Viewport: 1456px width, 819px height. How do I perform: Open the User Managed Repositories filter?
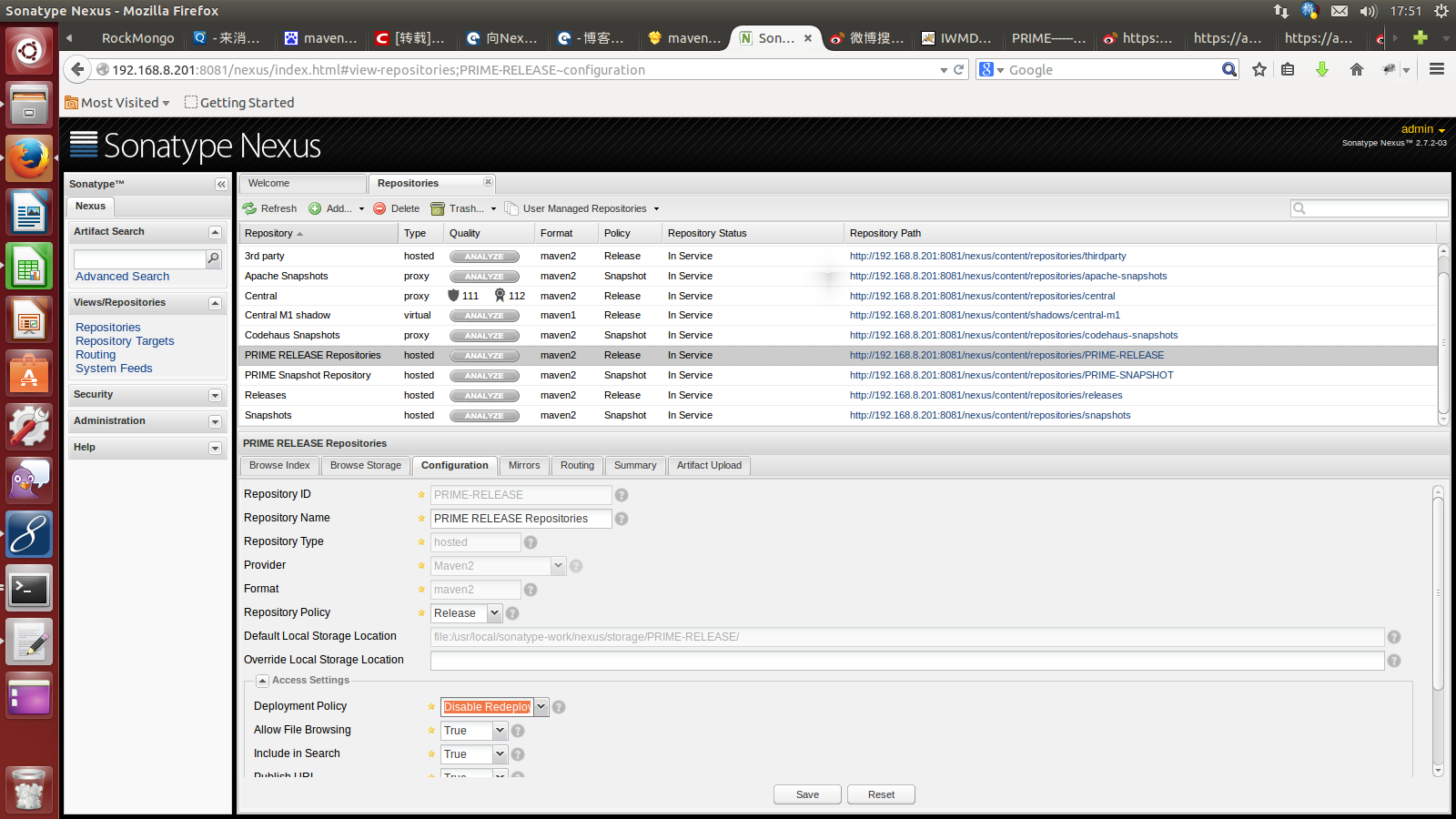point(581,208)
